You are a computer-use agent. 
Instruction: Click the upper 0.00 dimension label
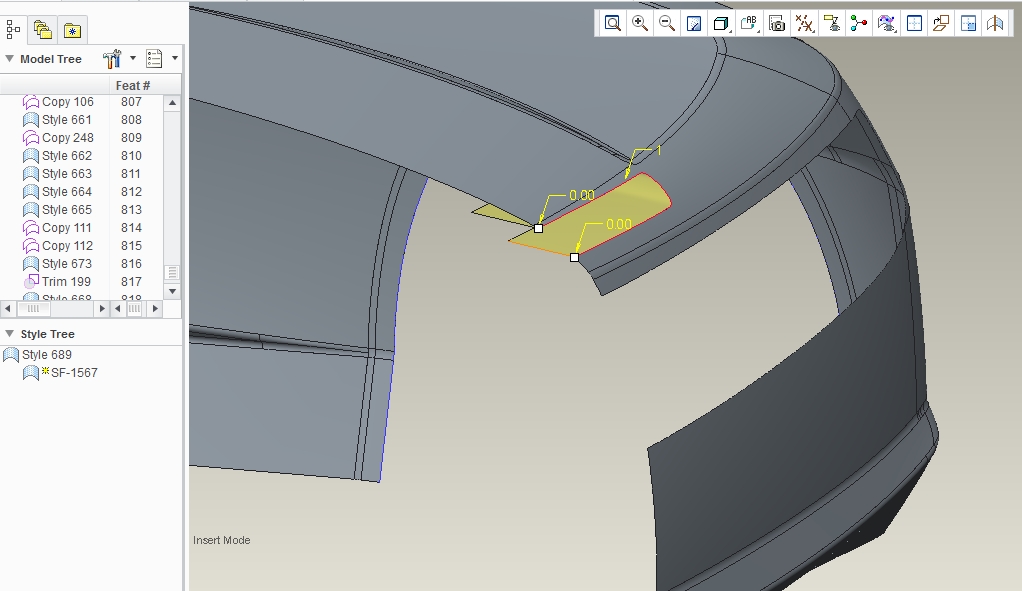[x=581, y=195]
